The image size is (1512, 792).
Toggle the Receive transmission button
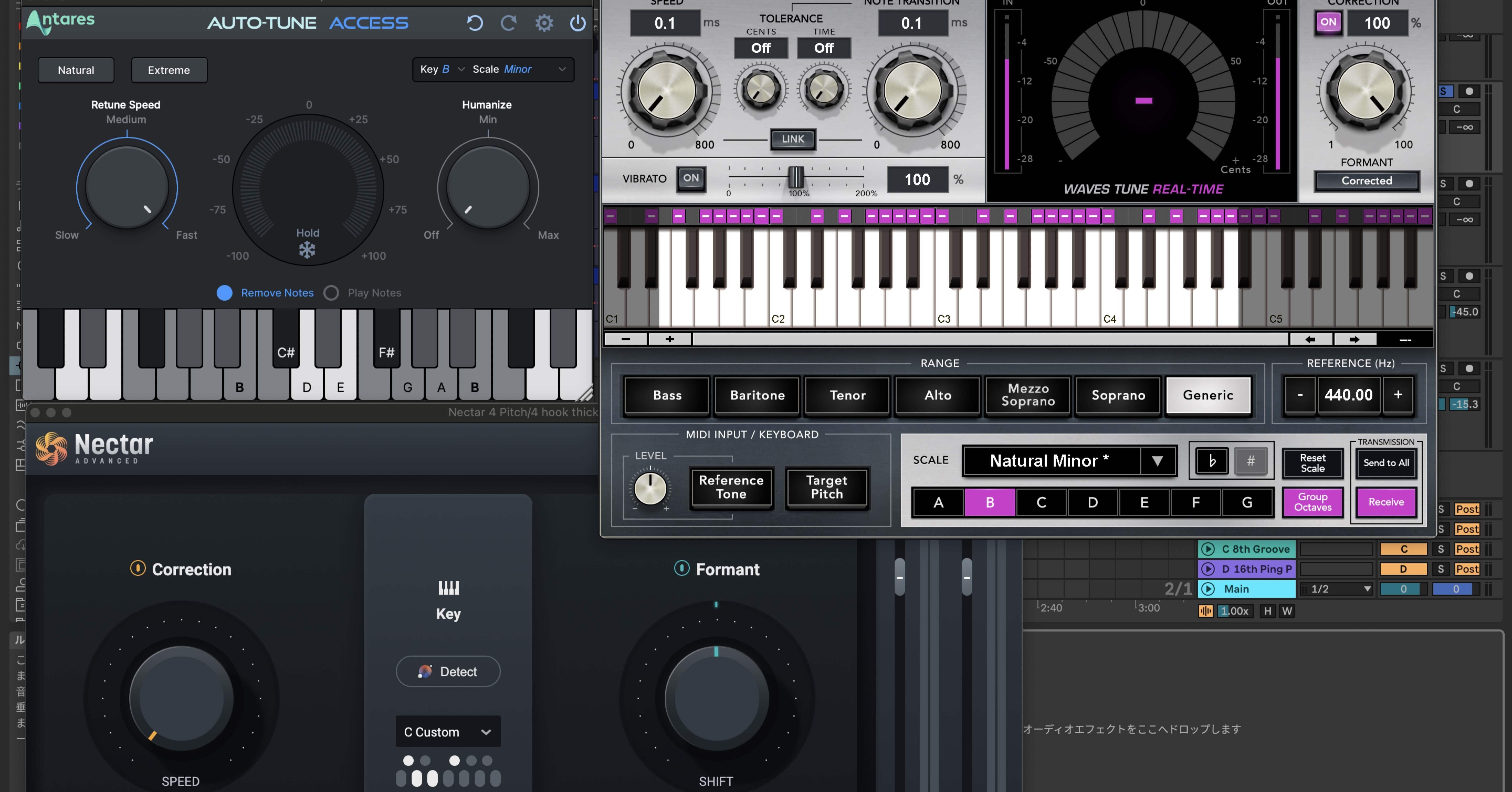click(1386, 502)
